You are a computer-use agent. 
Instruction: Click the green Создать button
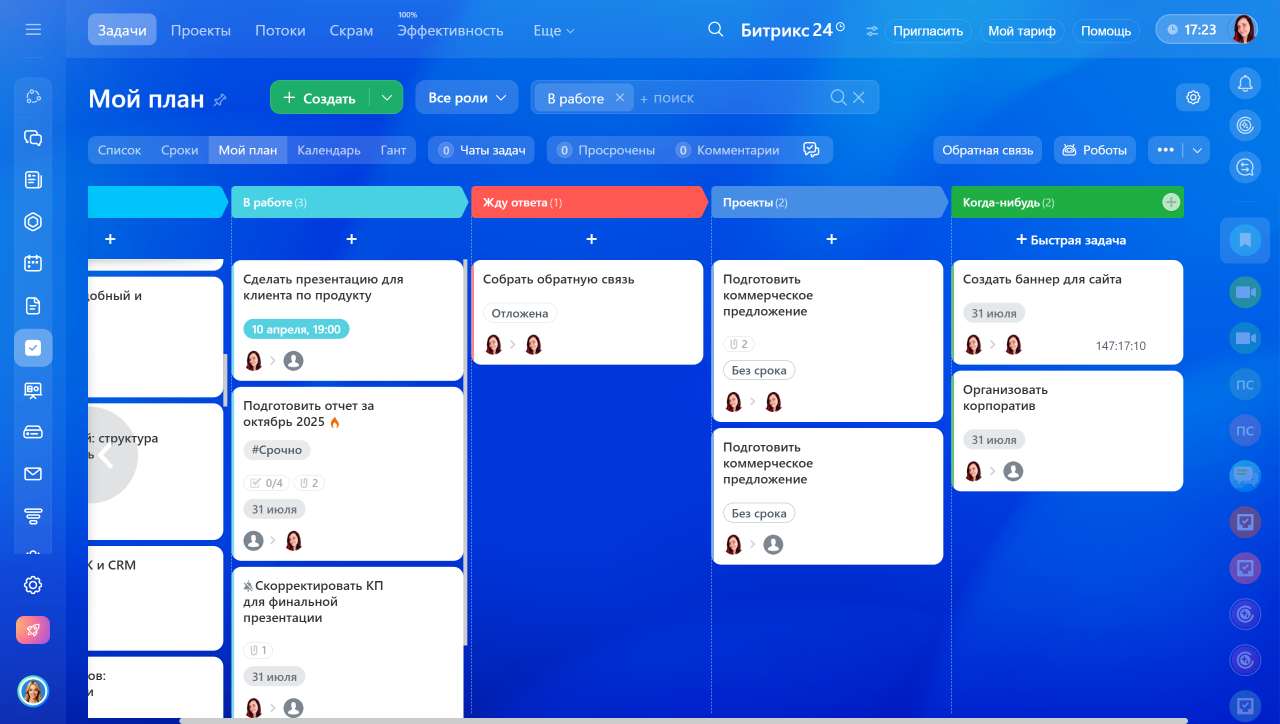(x=320, y=98)
